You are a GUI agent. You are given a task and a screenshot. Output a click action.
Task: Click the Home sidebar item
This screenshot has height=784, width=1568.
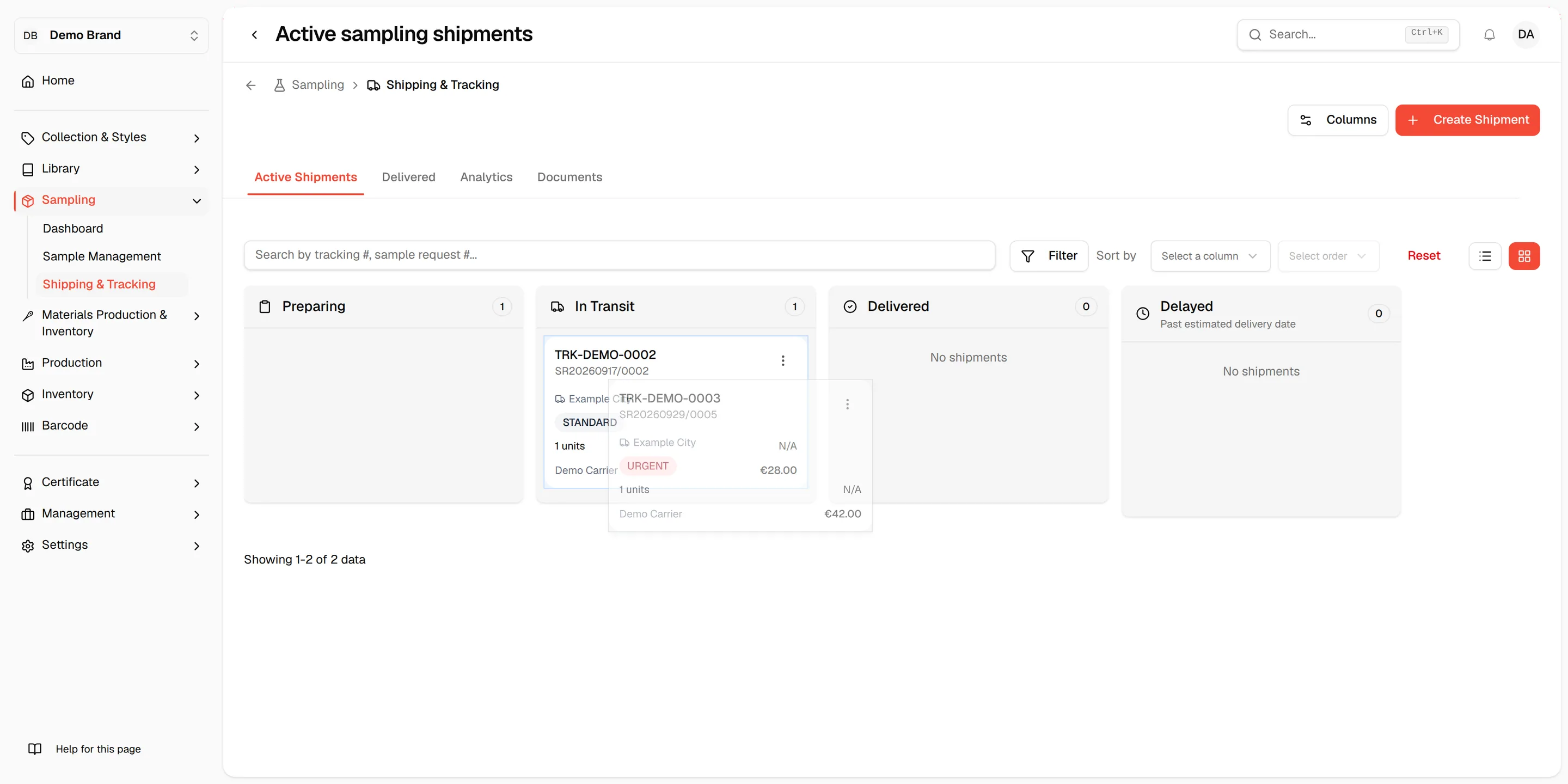point(111,81)
